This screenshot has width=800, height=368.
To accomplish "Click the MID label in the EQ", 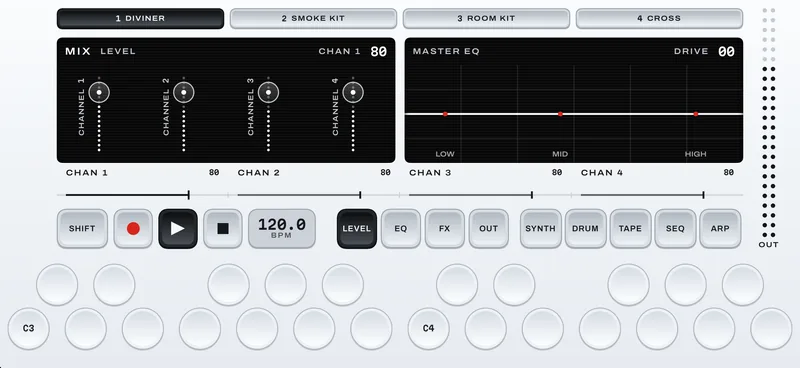I will [560, 154].
